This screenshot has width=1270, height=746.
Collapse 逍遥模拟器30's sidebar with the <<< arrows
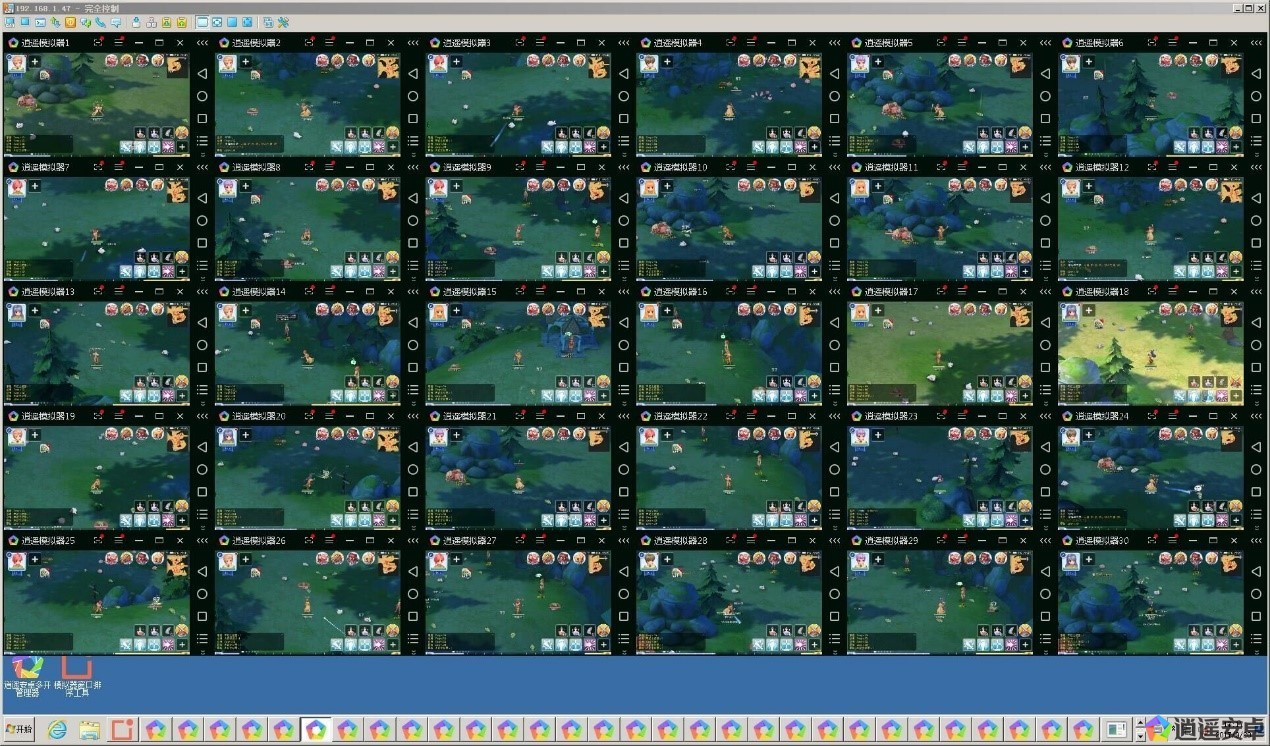1257,540
